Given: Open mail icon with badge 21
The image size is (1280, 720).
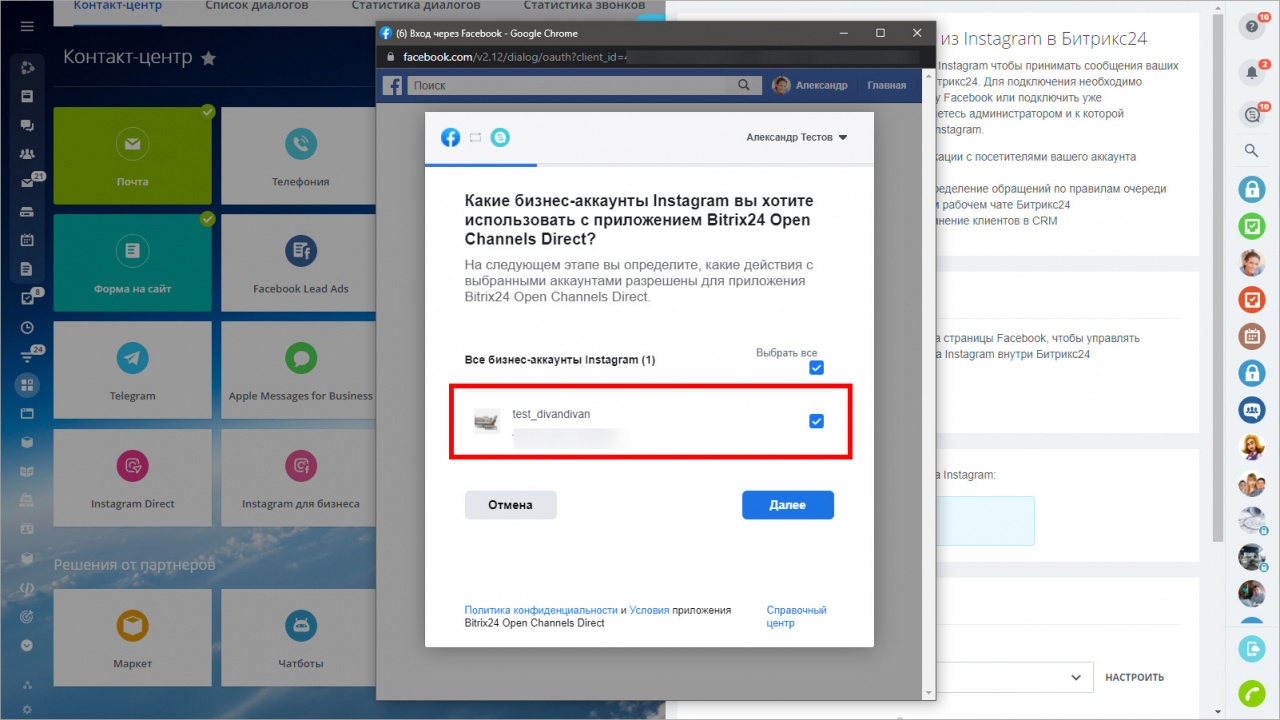Looking at the screenshot, I should pyautogui.click(x=27, y=183).
